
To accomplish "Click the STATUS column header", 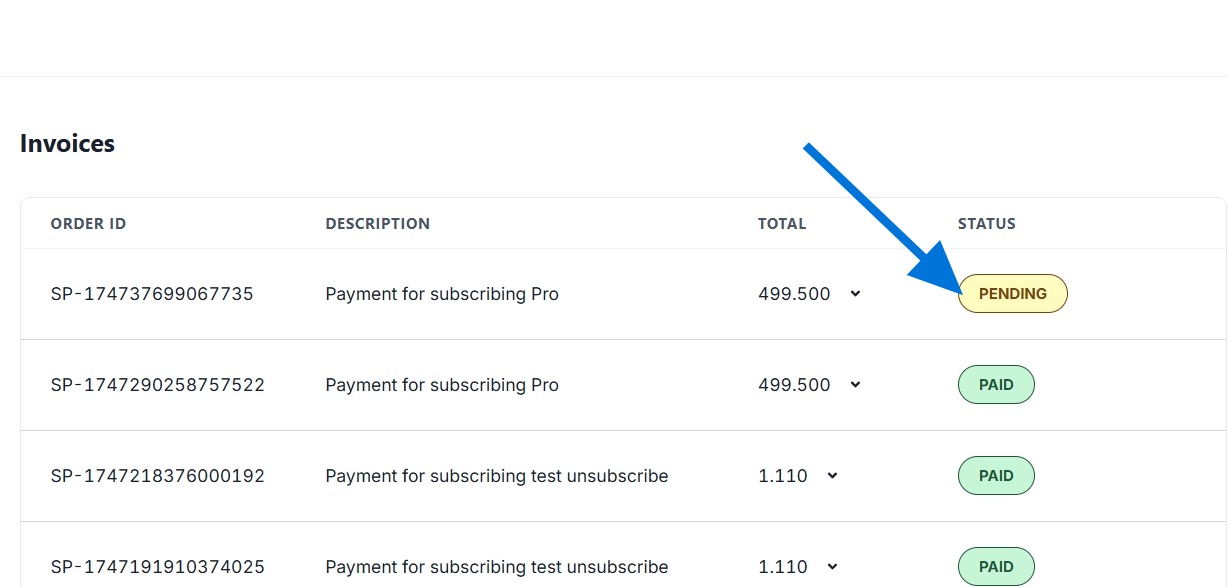I will pos(986,224).
